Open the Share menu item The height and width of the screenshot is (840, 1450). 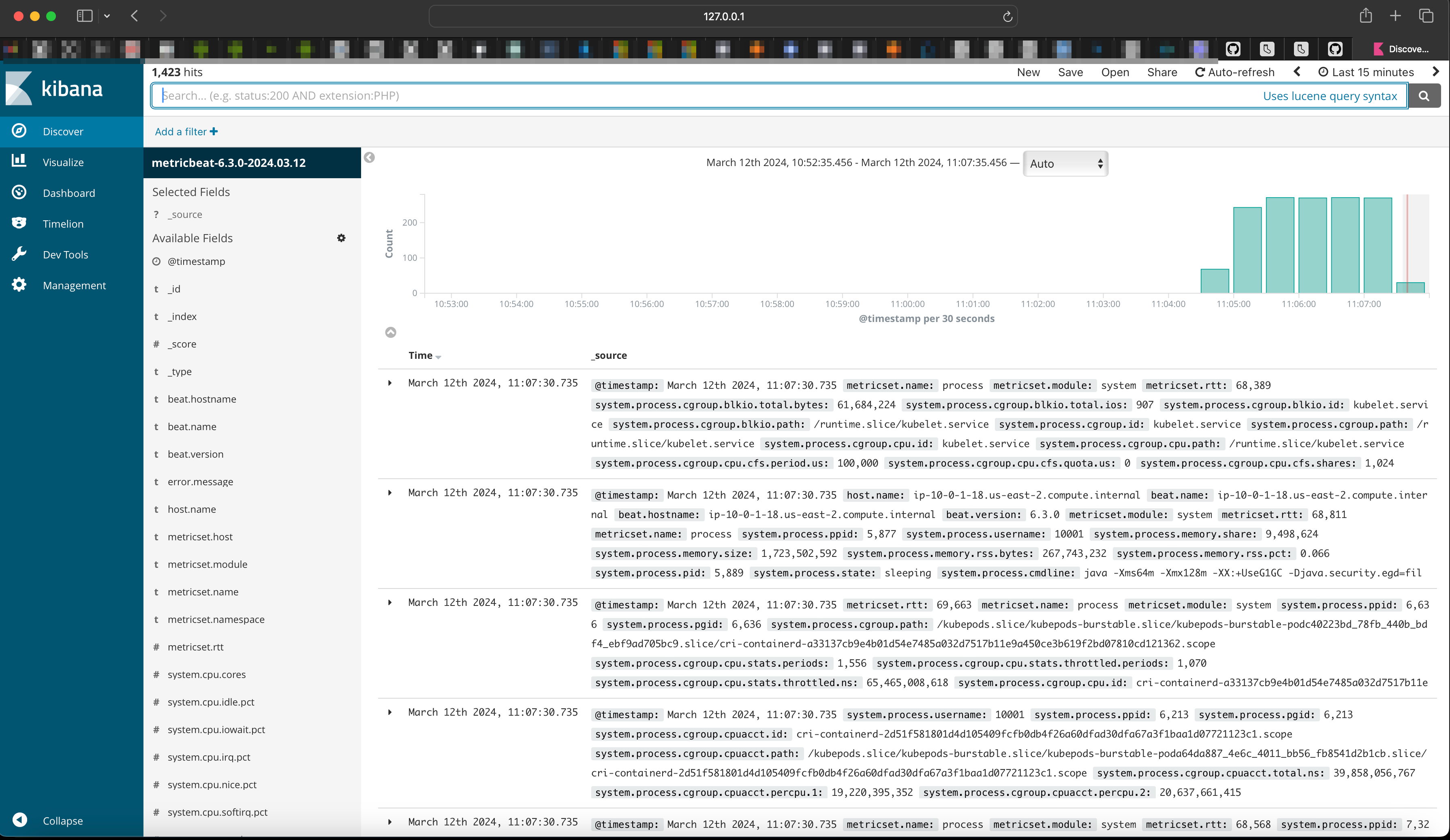(x=1161, y=72)
